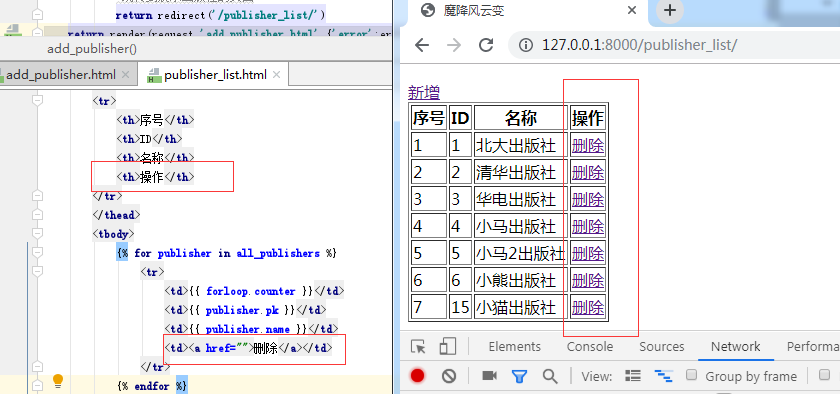The image size is (840, 394).
Task: Toggle fold marker at endfor line
Action: [37, 386]
